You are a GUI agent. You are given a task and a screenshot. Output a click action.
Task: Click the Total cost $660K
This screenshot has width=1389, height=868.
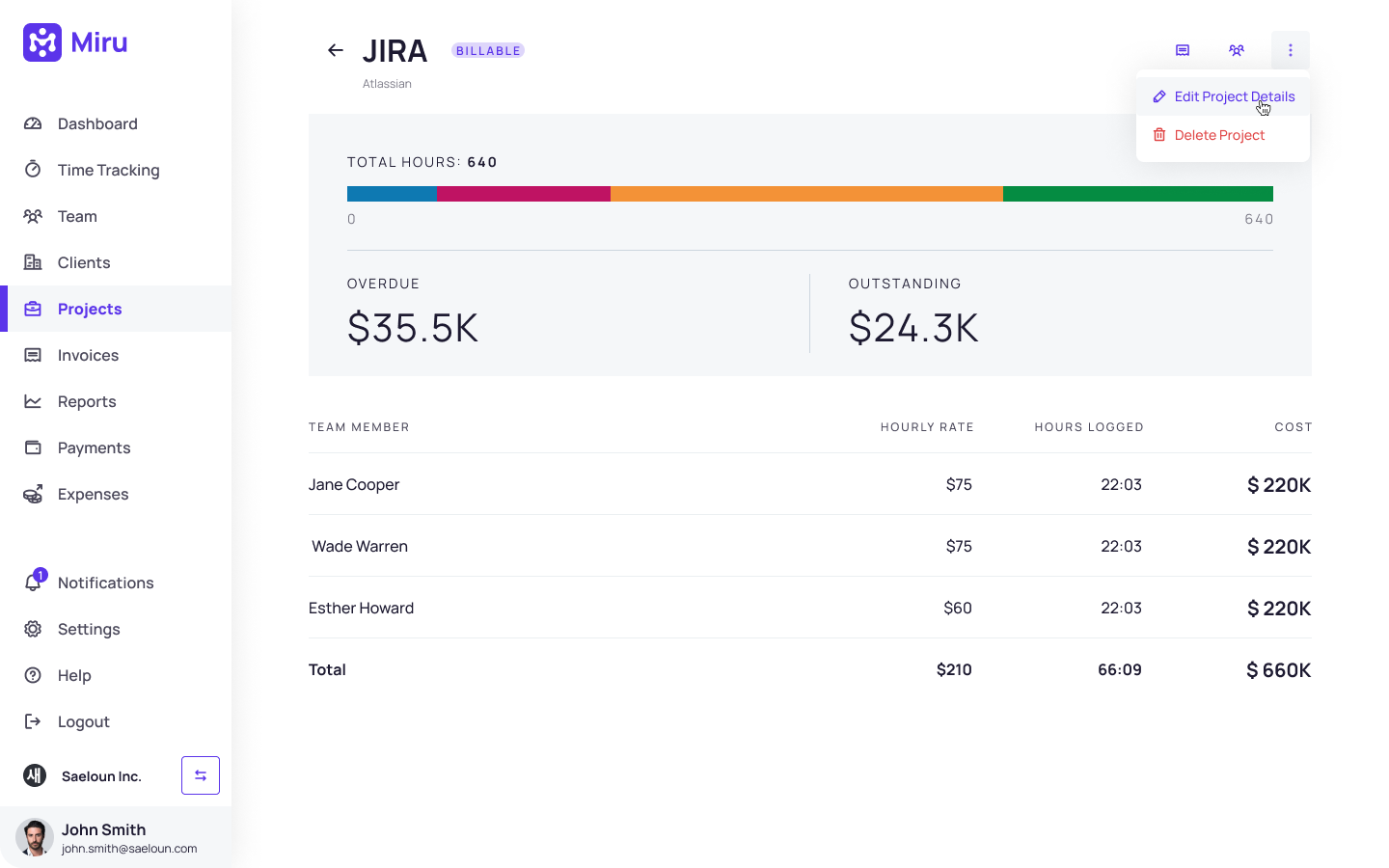(1279, 670)
